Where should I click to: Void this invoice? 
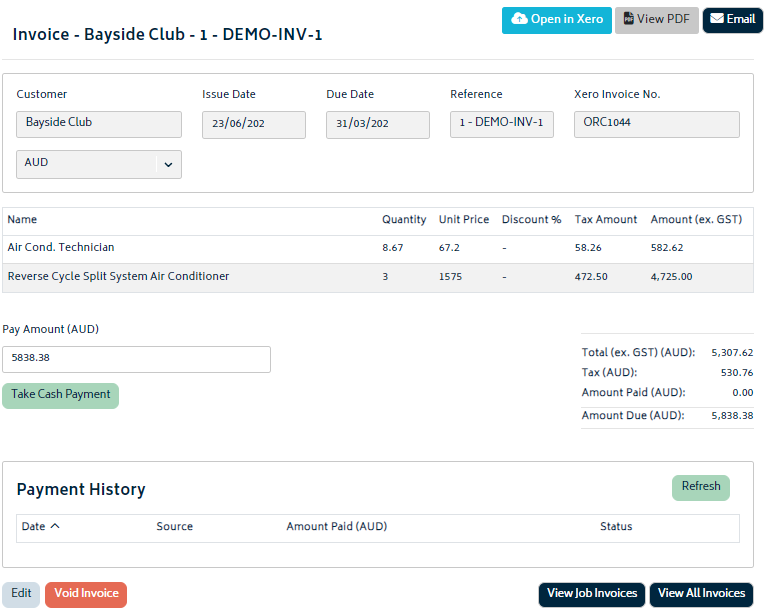point(86,594)
